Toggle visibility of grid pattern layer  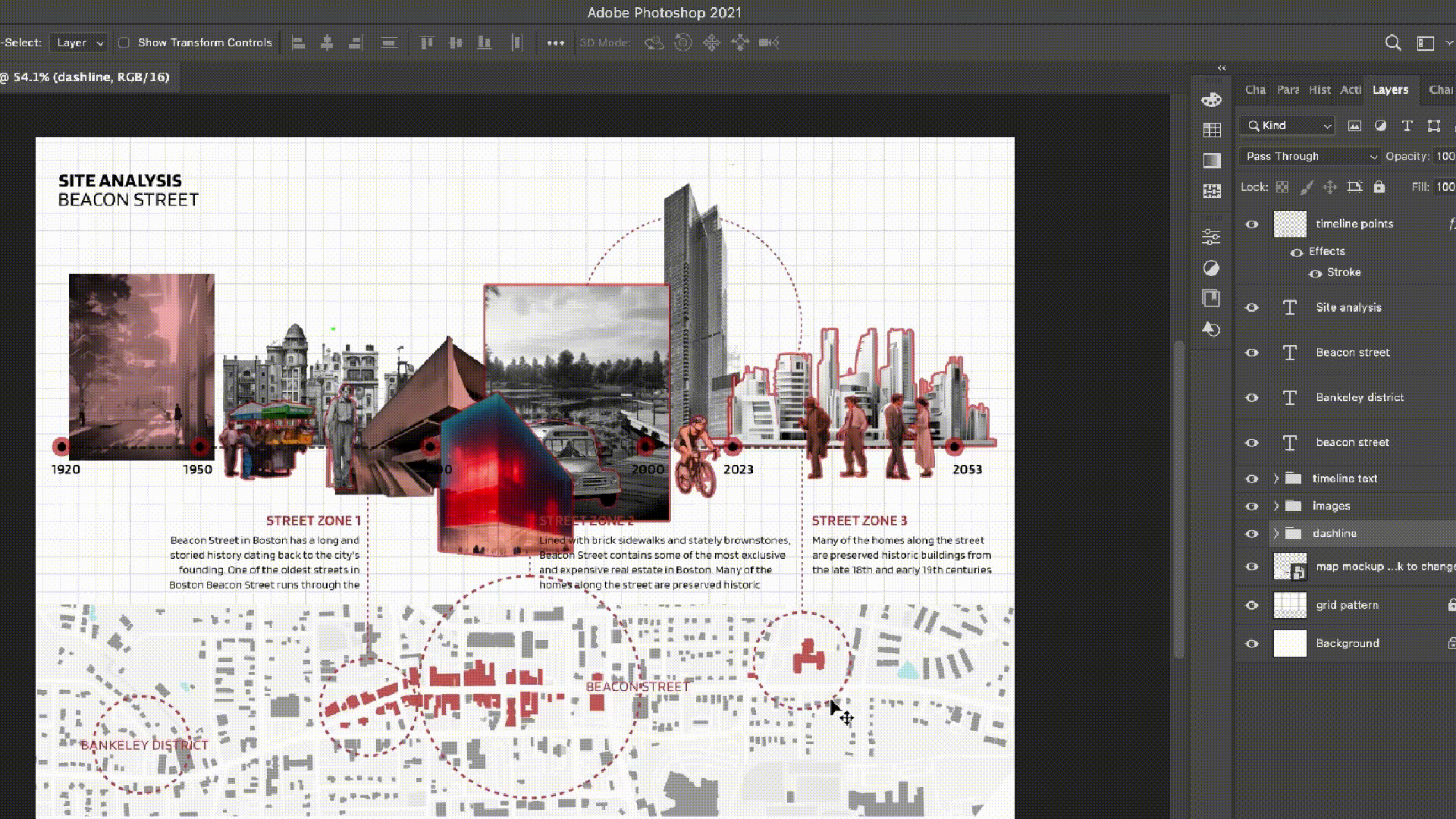coord(1252,605)
